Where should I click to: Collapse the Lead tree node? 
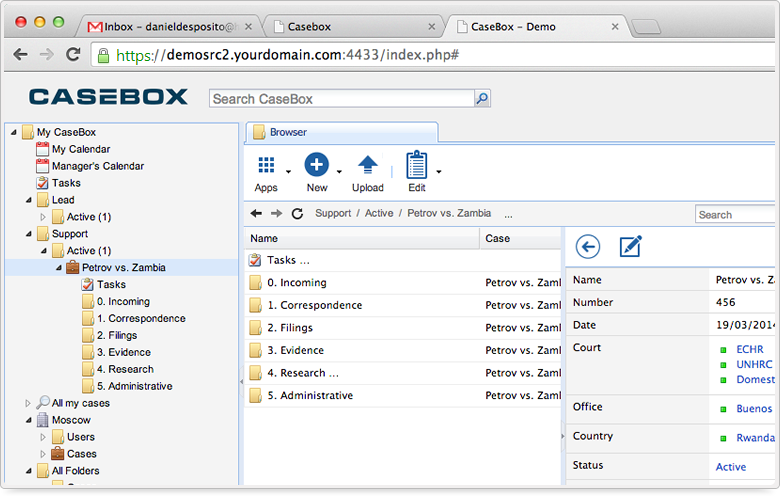click(x=29, y=200)
